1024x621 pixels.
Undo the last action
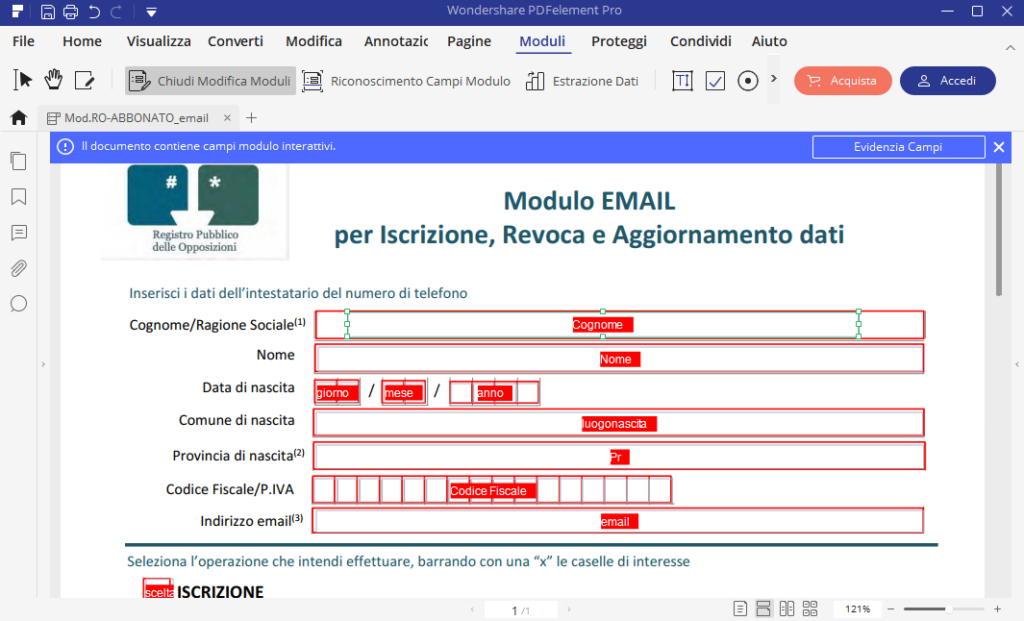click(x=94, y=12)
